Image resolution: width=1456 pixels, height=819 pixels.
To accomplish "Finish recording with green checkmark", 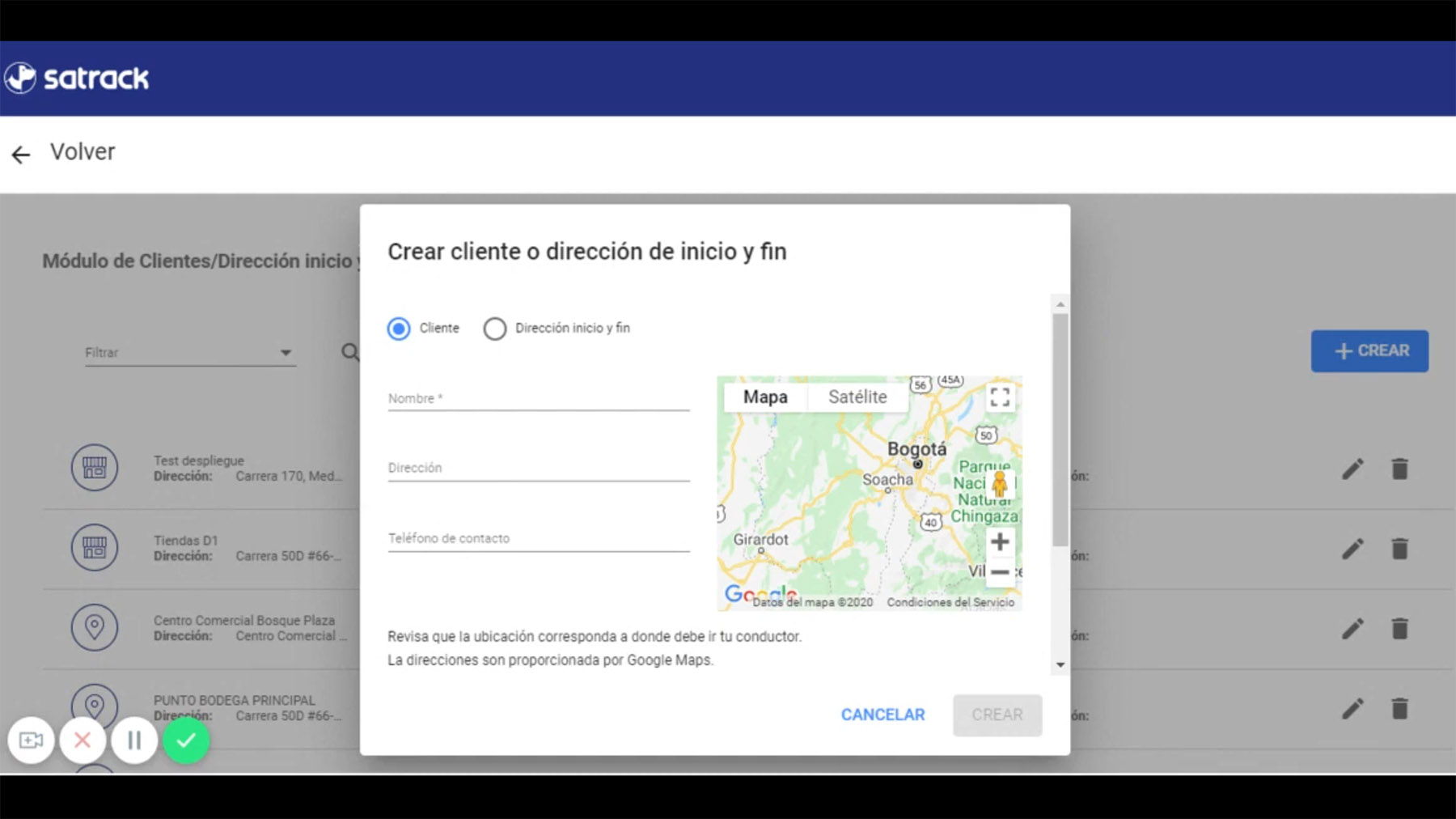I will click(x=186, y=740).
